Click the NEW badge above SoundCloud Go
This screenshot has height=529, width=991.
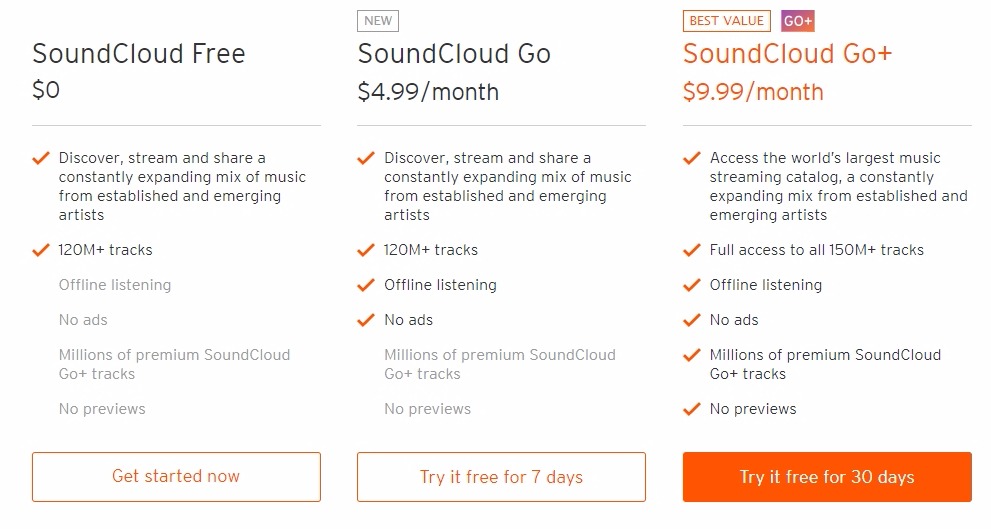pyautogui.click(x=378, y=21)
